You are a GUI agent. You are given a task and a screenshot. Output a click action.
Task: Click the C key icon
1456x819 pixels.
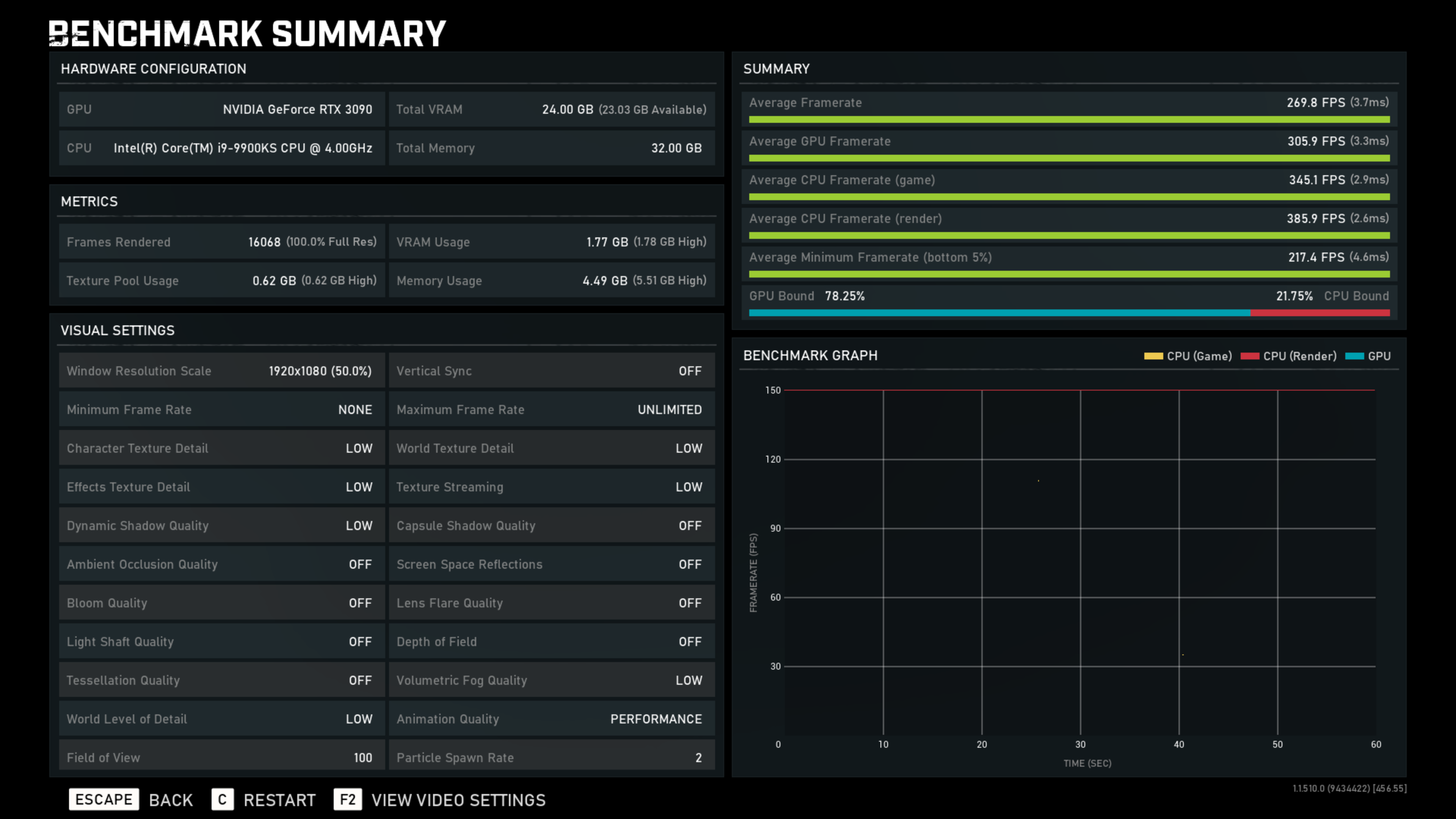222,799
